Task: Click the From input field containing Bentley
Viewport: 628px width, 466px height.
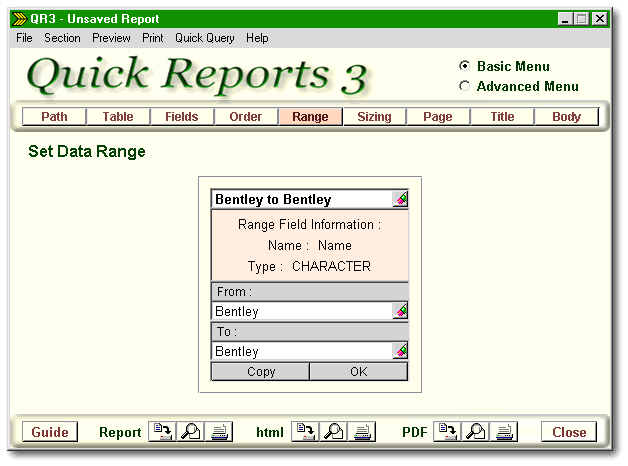Action: [302, 311]
